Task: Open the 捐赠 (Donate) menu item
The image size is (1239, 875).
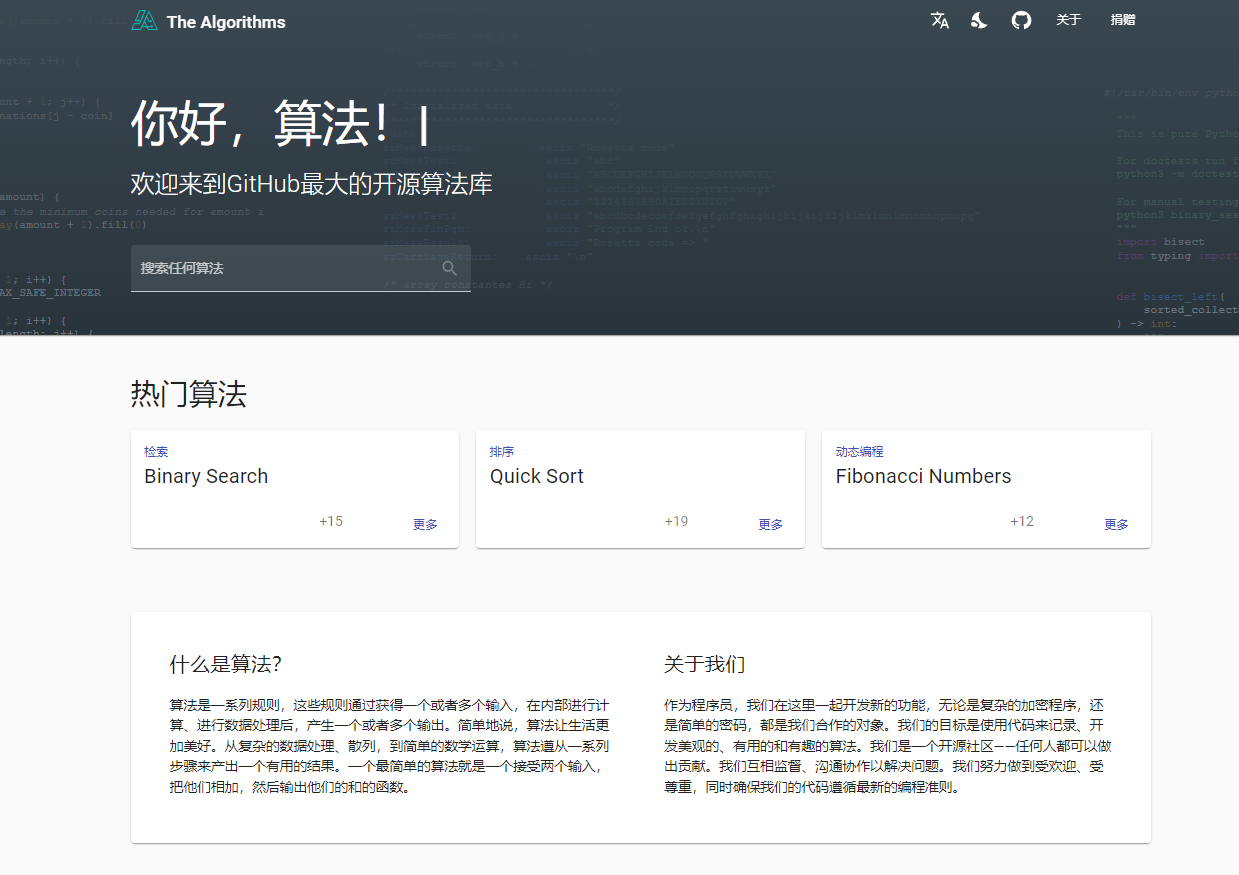Action: pos(1123,20)
